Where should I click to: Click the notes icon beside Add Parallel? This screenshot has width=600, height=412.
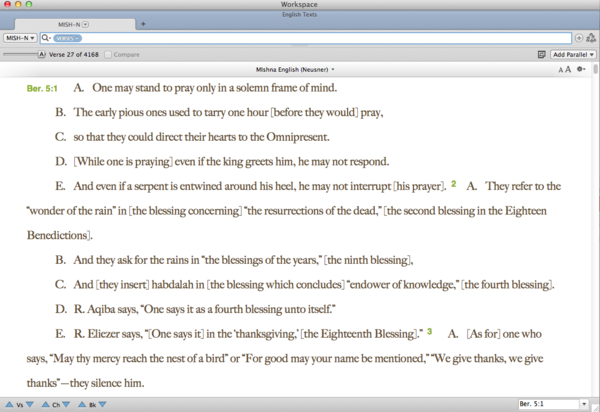coord(541,54)
